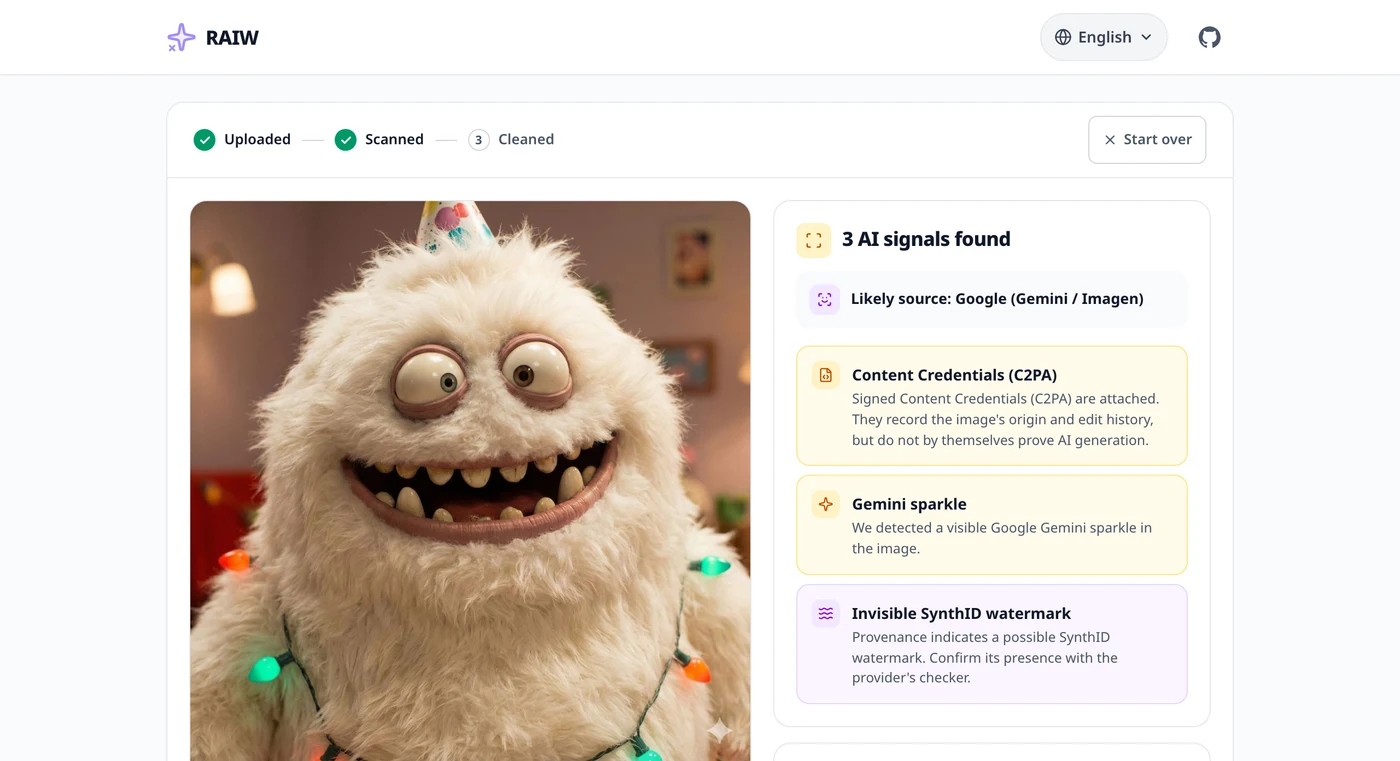This screenshot has height=761, width=1400.
Task: Click the X icon in Start over
Action: point(1110,140)
